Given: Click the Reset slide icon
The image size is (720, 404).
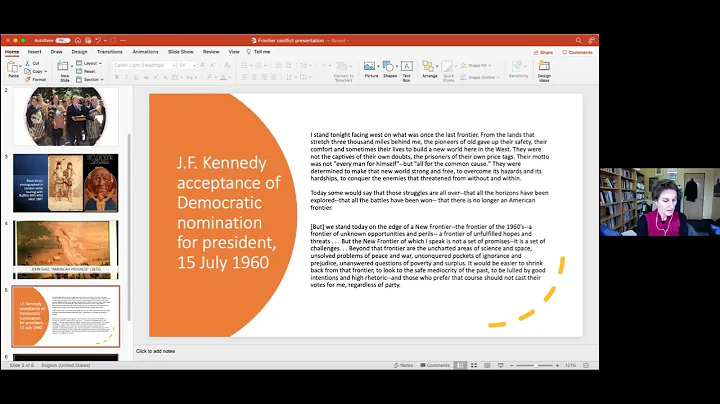Looking at the screenshot, I should [x=79, y=71].
